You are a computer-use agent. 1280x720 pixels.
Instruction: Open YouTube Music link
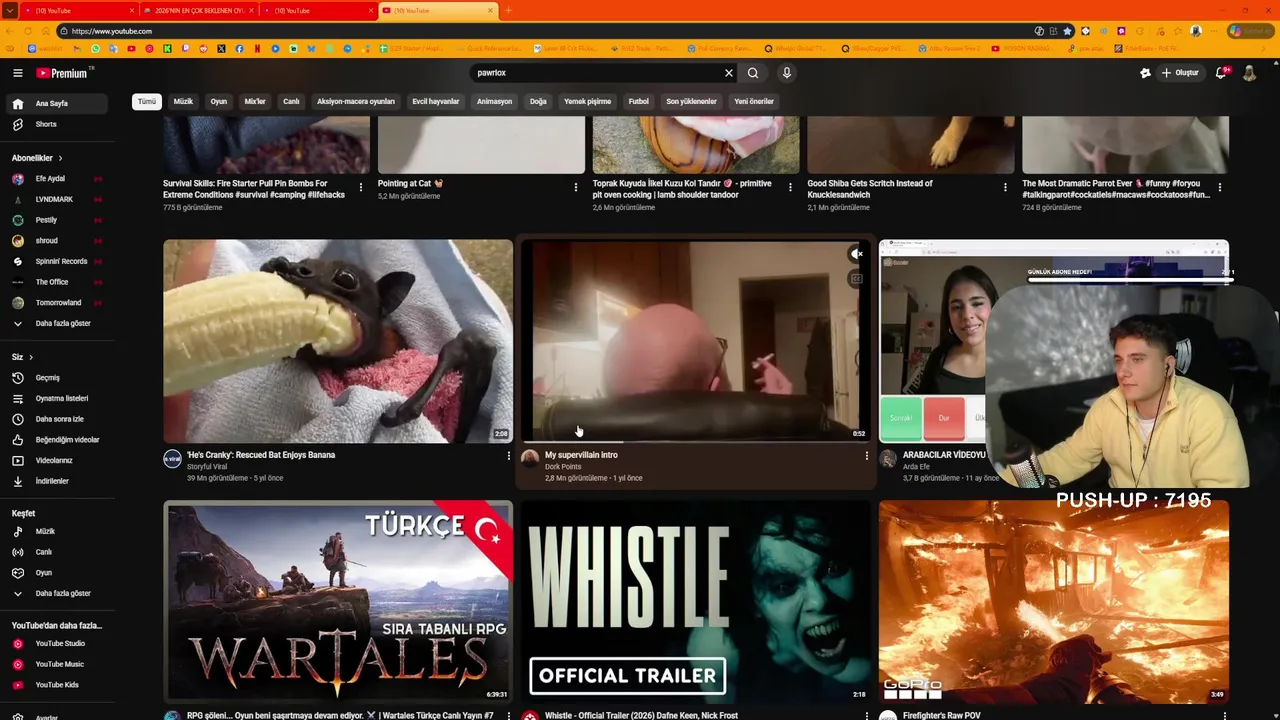[57, 664]
